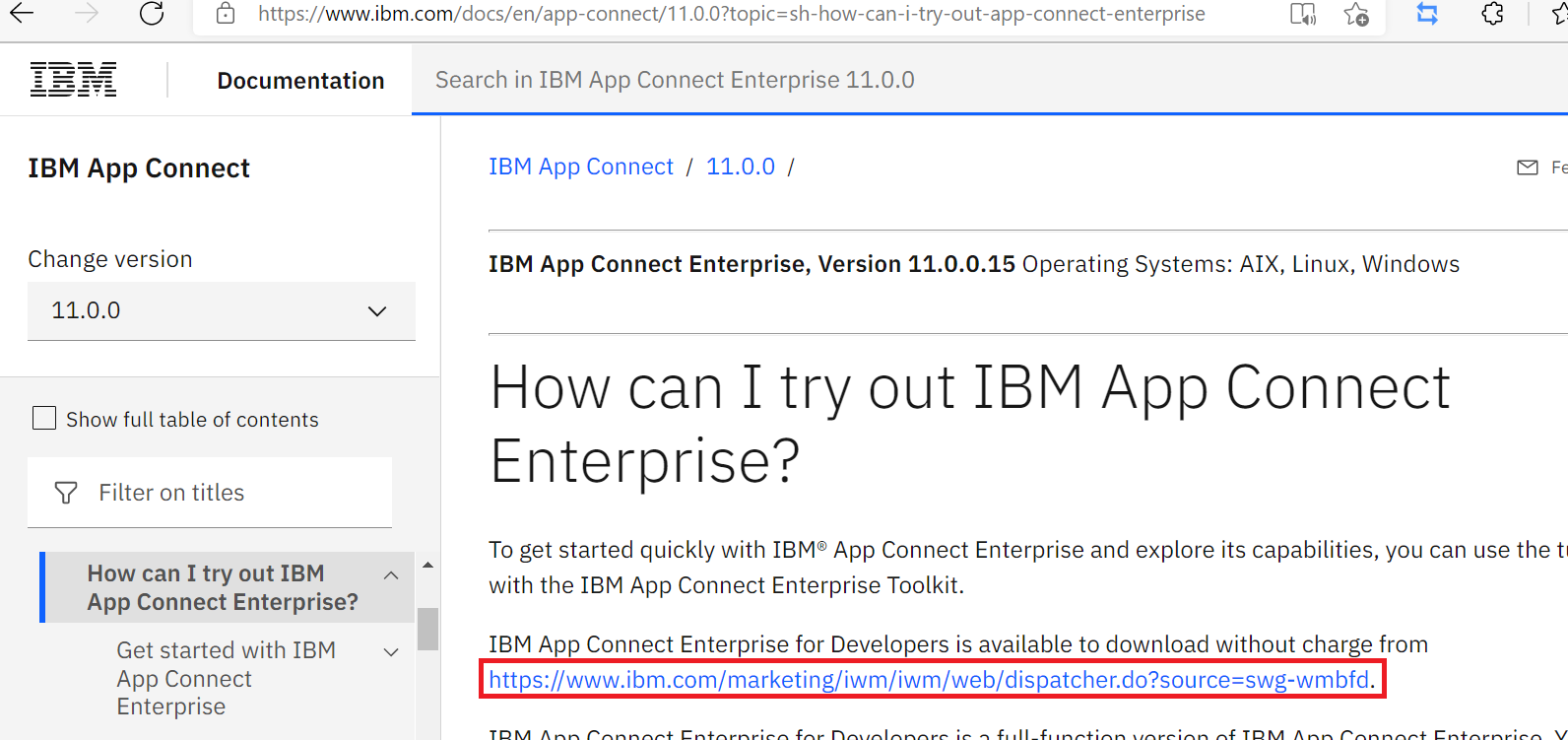
Task: Click the sidebar scrollbar up arrow
Action: [427, 565]
